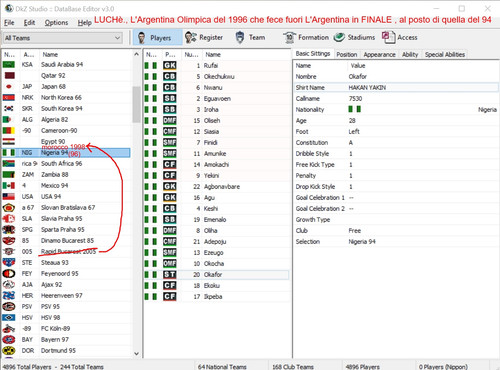Viewport: 500px width, 370px height.
Task: Open the Register toolbar icon
Action: [191, 37]
